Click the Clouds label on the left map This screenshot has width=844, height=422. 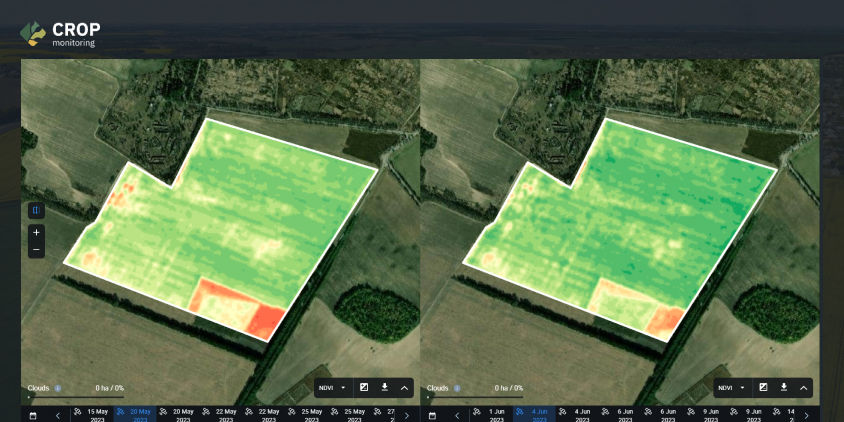click(39, 388)
